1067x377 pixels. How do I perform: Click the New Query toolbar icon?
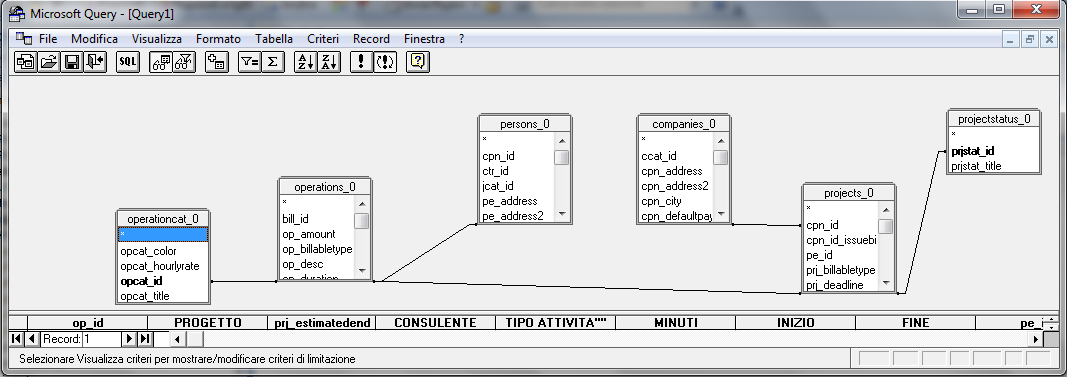point(25,62)
